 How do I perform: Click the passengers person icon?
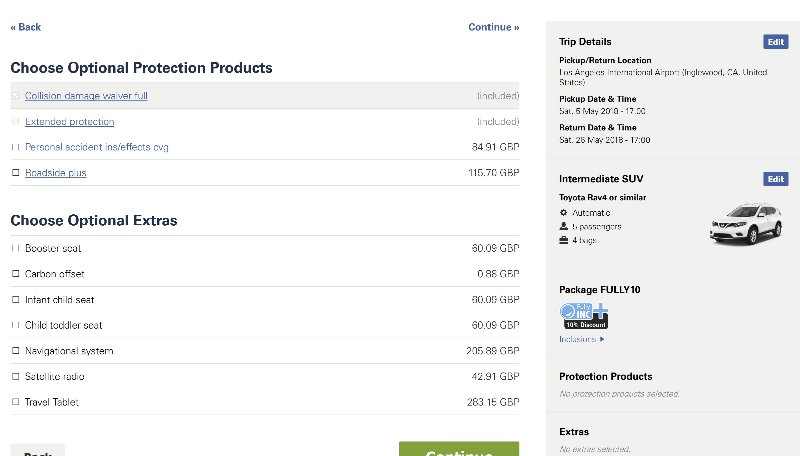point(564,227)
